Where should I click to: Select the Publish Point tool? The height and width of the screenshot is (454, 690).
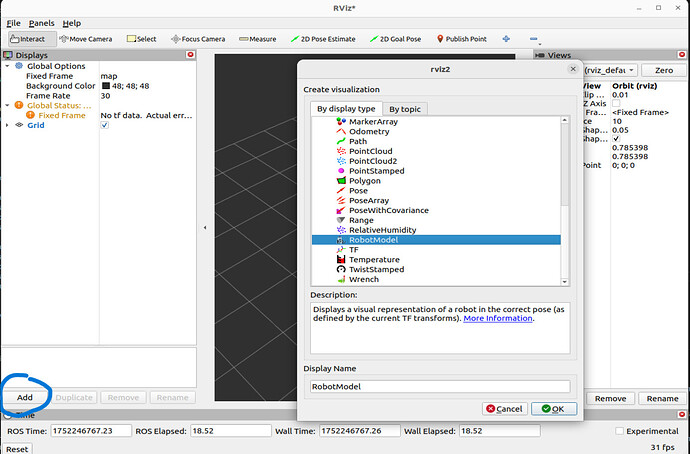point(462,39)
